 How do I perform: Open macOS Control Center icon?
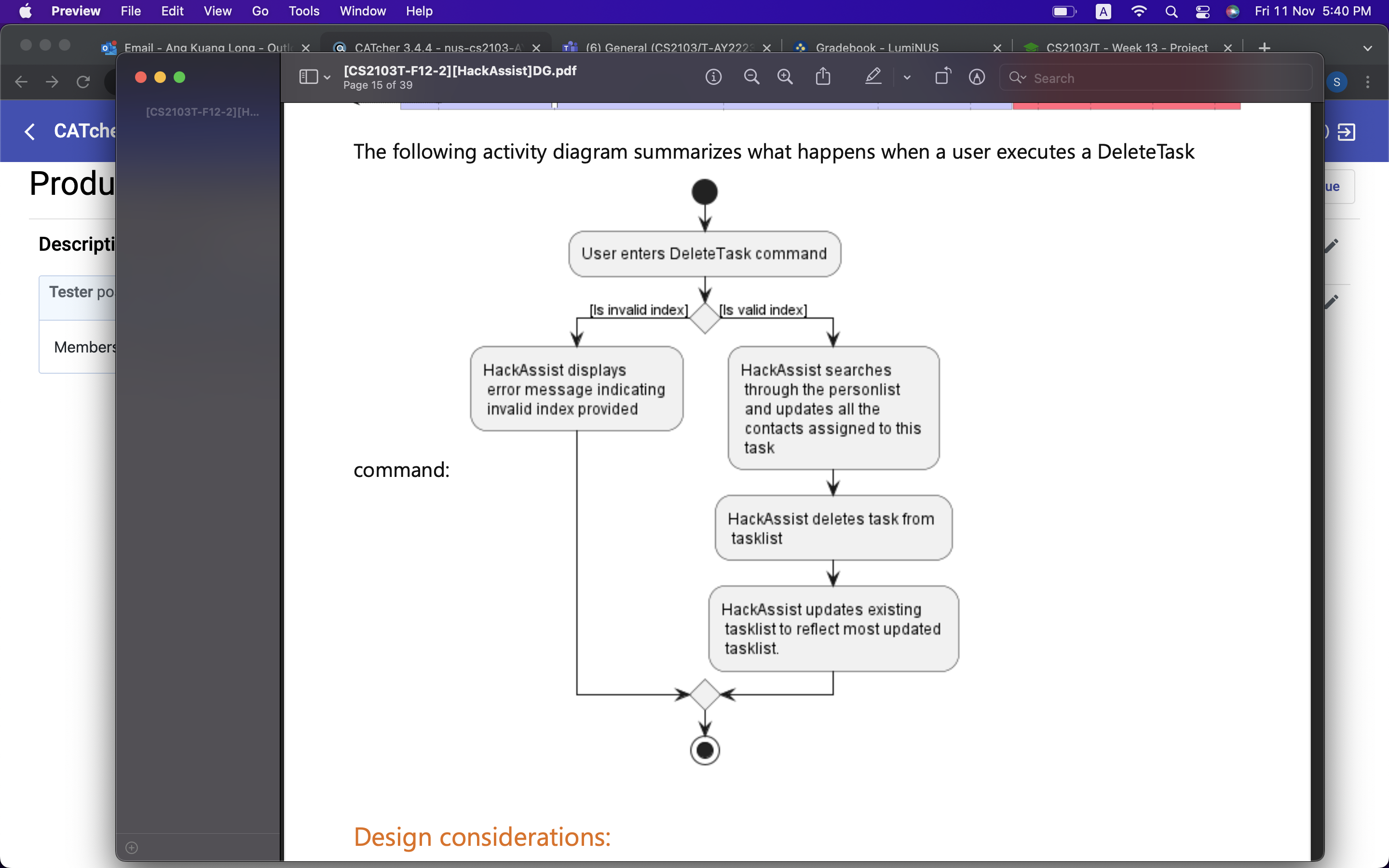click(1202, 12)
